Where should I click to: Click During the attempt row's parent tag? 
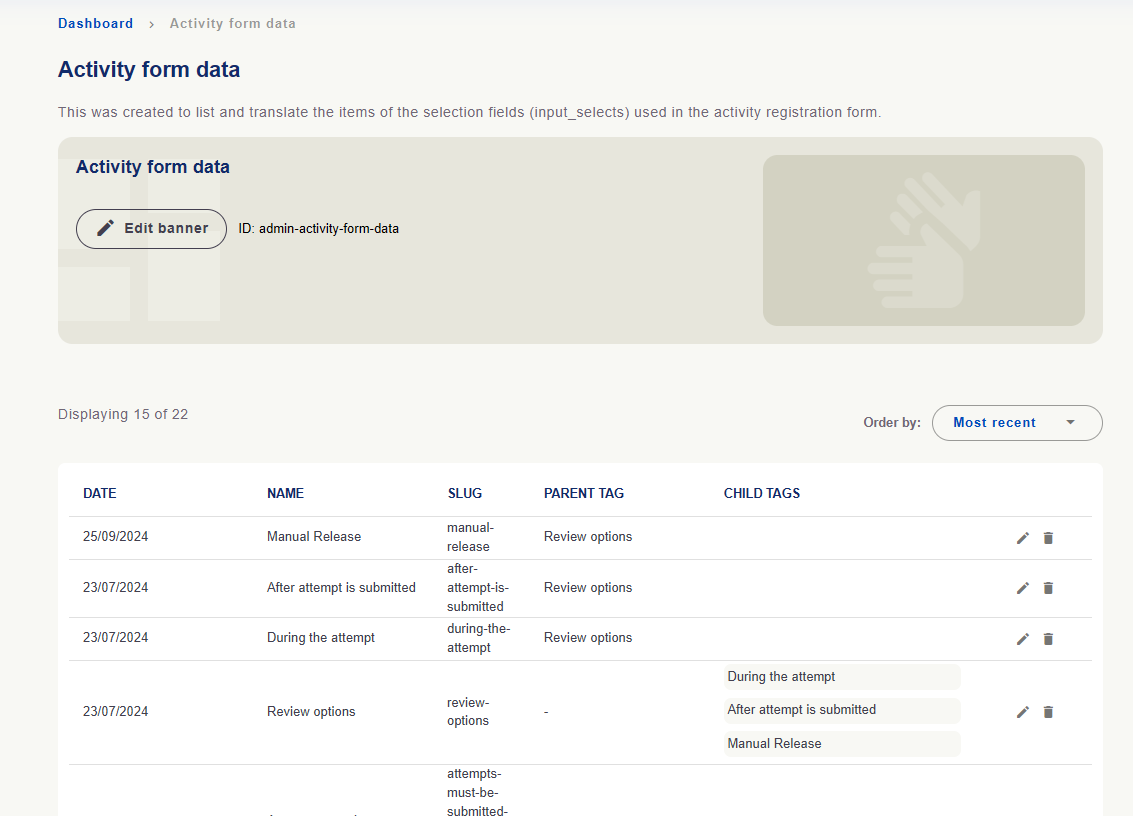[x=588, y=637]
